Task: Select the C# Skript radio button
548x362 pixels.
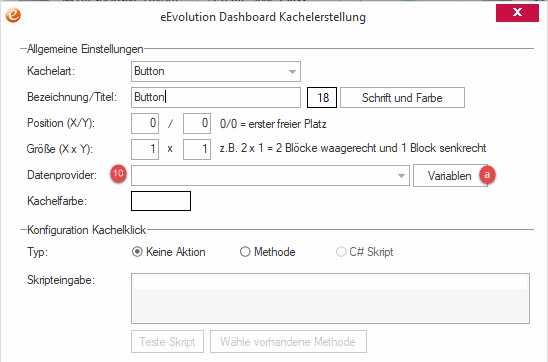Action: (341, 252)
